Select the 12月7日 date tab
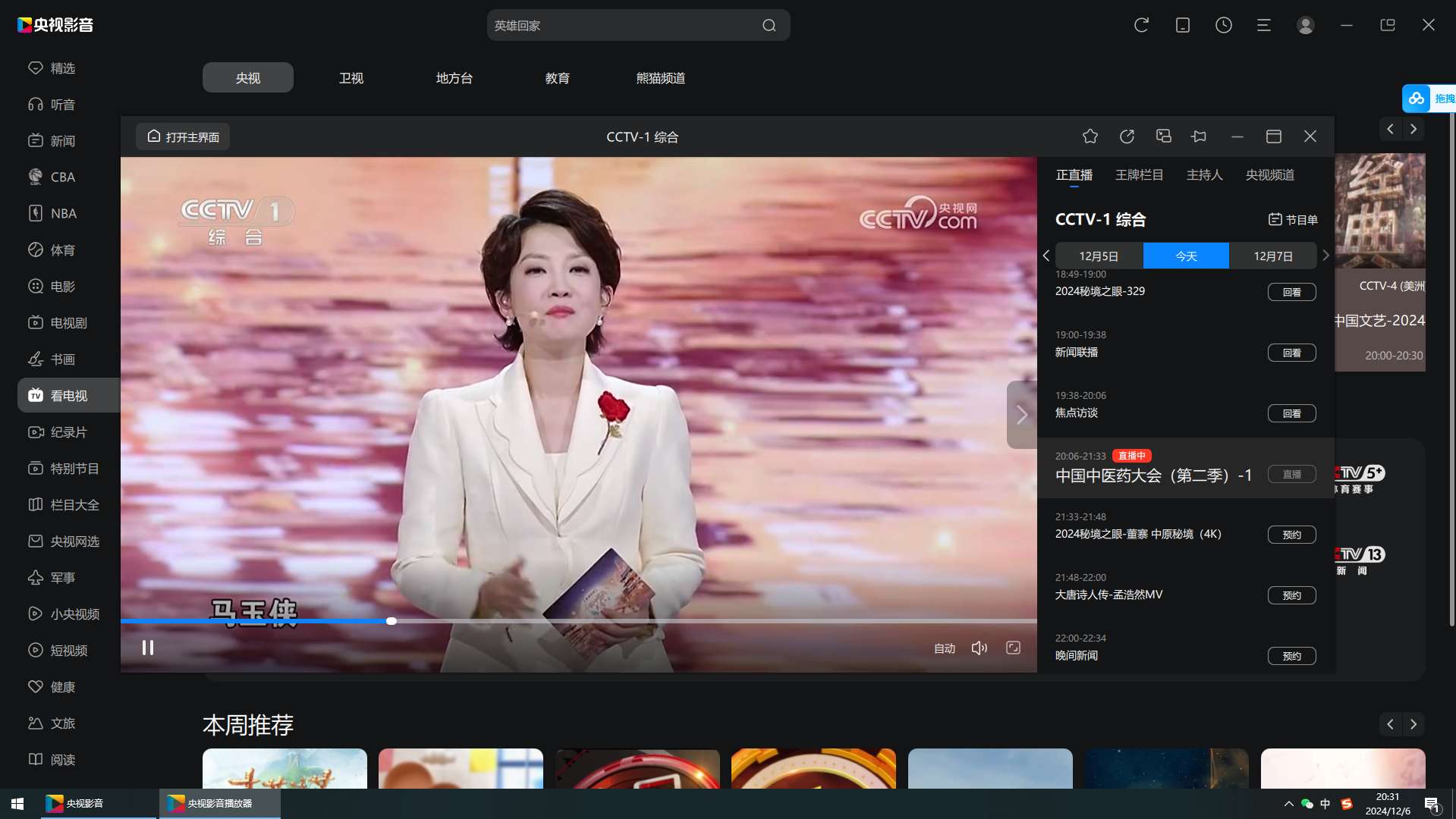Viewport: 1456px width, 819px height. [1273, 256]
